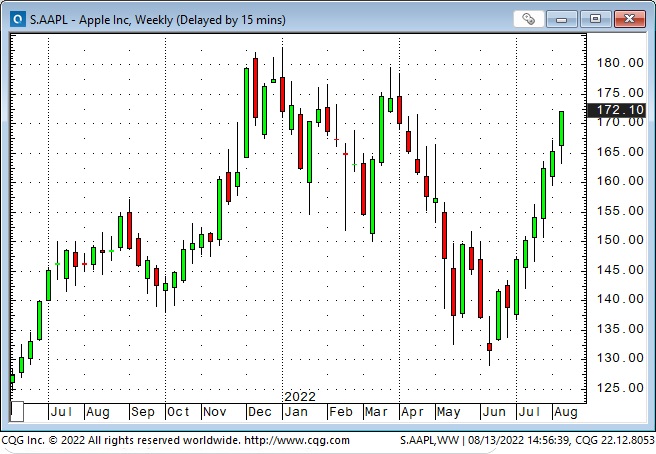This screenshot has width=656, height=454.
Task: Click the May label on the time axis
Action: (x=448, y=412)
